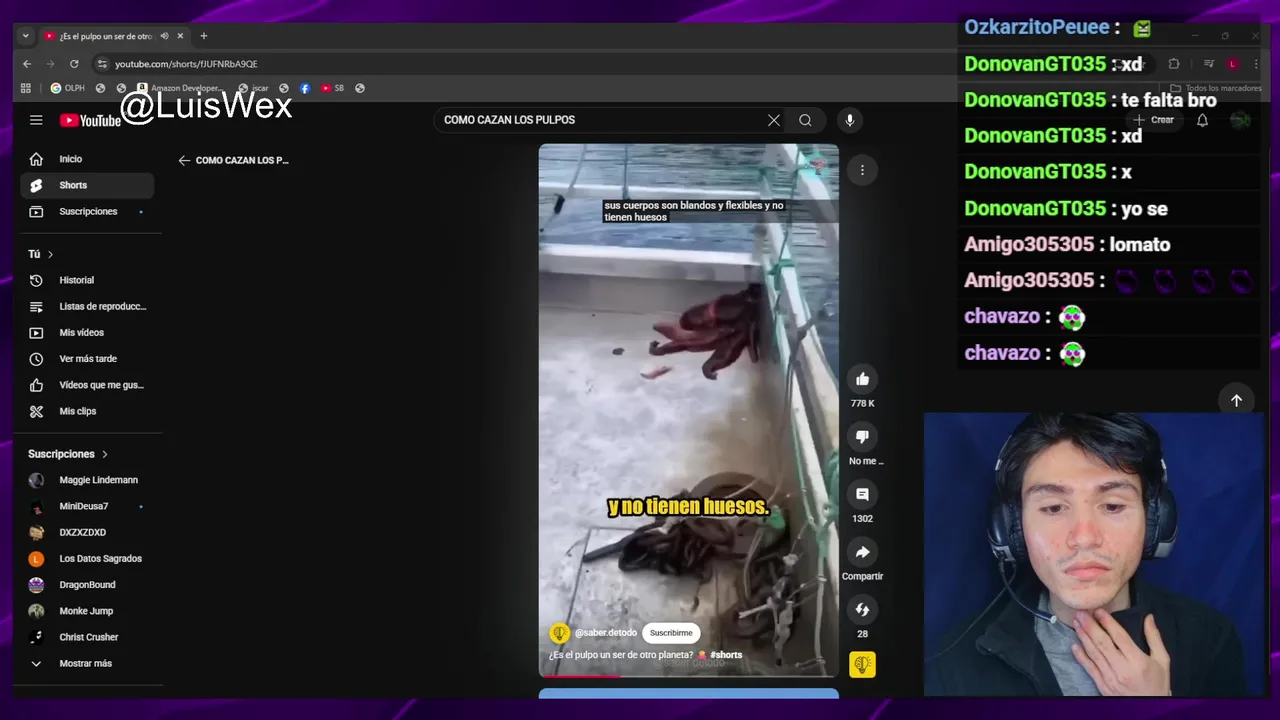
Task: Jump to top with the up arrow
Action: coord(1236,400)
